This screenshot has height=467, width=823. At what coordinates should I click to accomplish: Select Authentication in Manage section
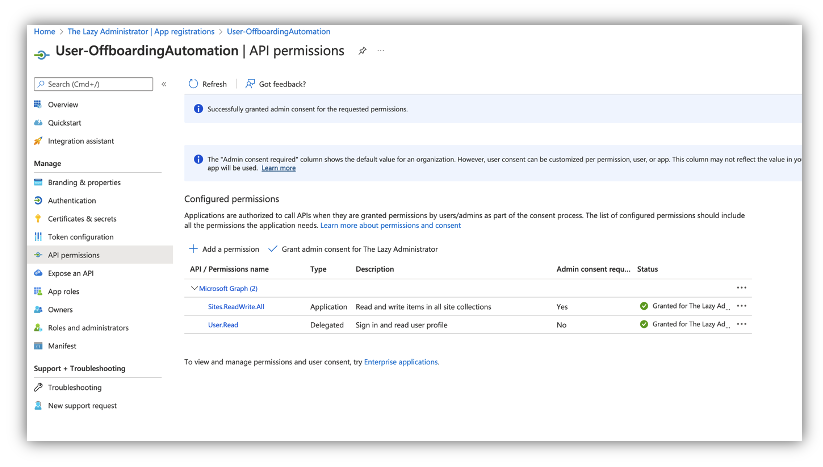click(x=72, y=200)
